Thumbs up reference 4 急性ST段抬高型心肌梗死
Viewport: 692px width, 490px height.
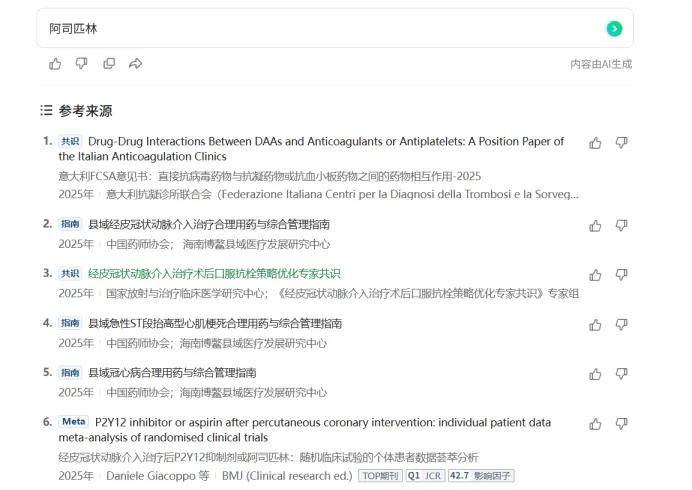(596, 325)
